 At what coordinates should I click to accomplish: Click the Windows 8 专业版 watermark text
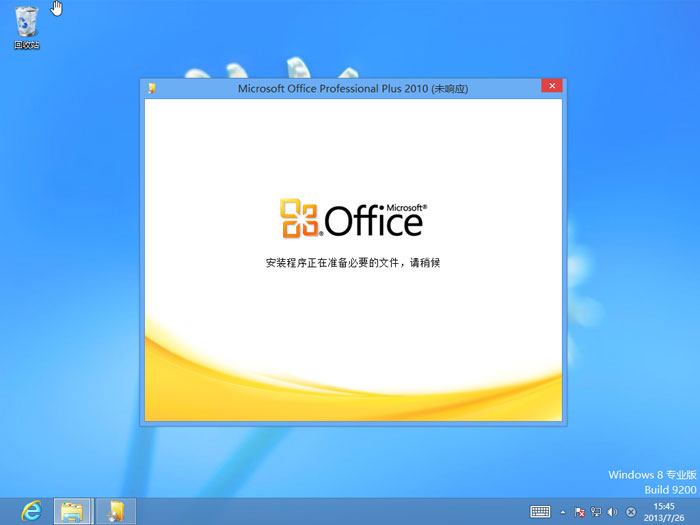(651, 474)
